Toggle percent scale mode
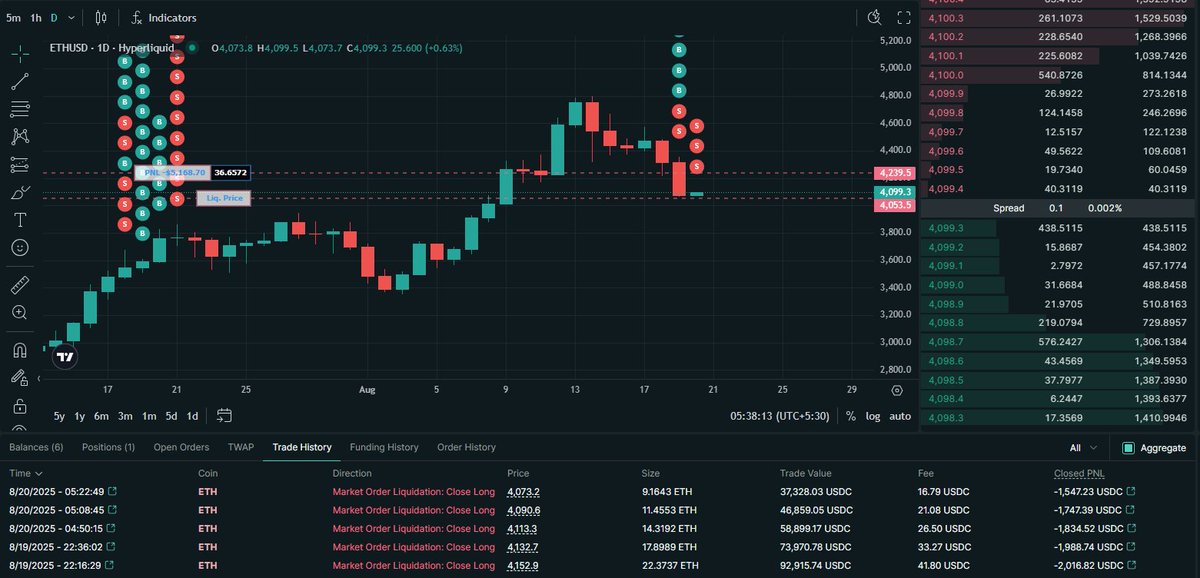The height and width of the screenshot is (578, 1200). [850, 416]
